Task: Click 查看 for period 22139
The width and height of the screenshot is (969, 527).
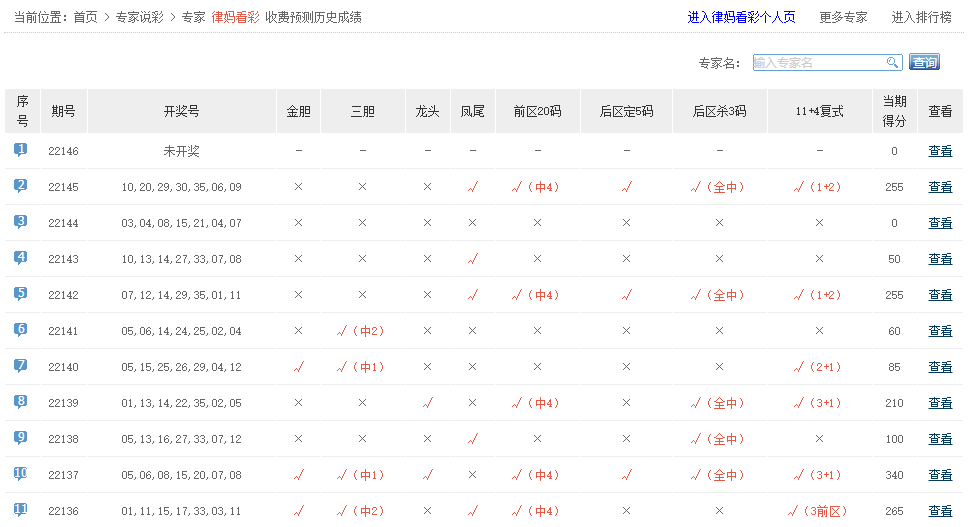Action: pos(940,403)
